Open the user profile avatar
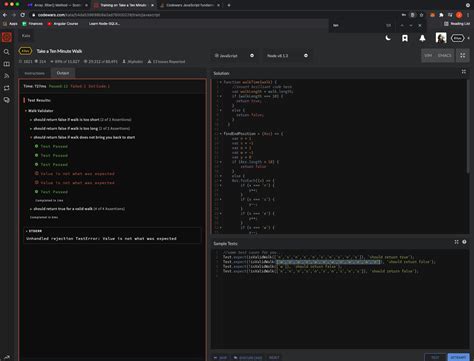Image resolution: width=474 pixels, height=361 pixels. (441, 38)
